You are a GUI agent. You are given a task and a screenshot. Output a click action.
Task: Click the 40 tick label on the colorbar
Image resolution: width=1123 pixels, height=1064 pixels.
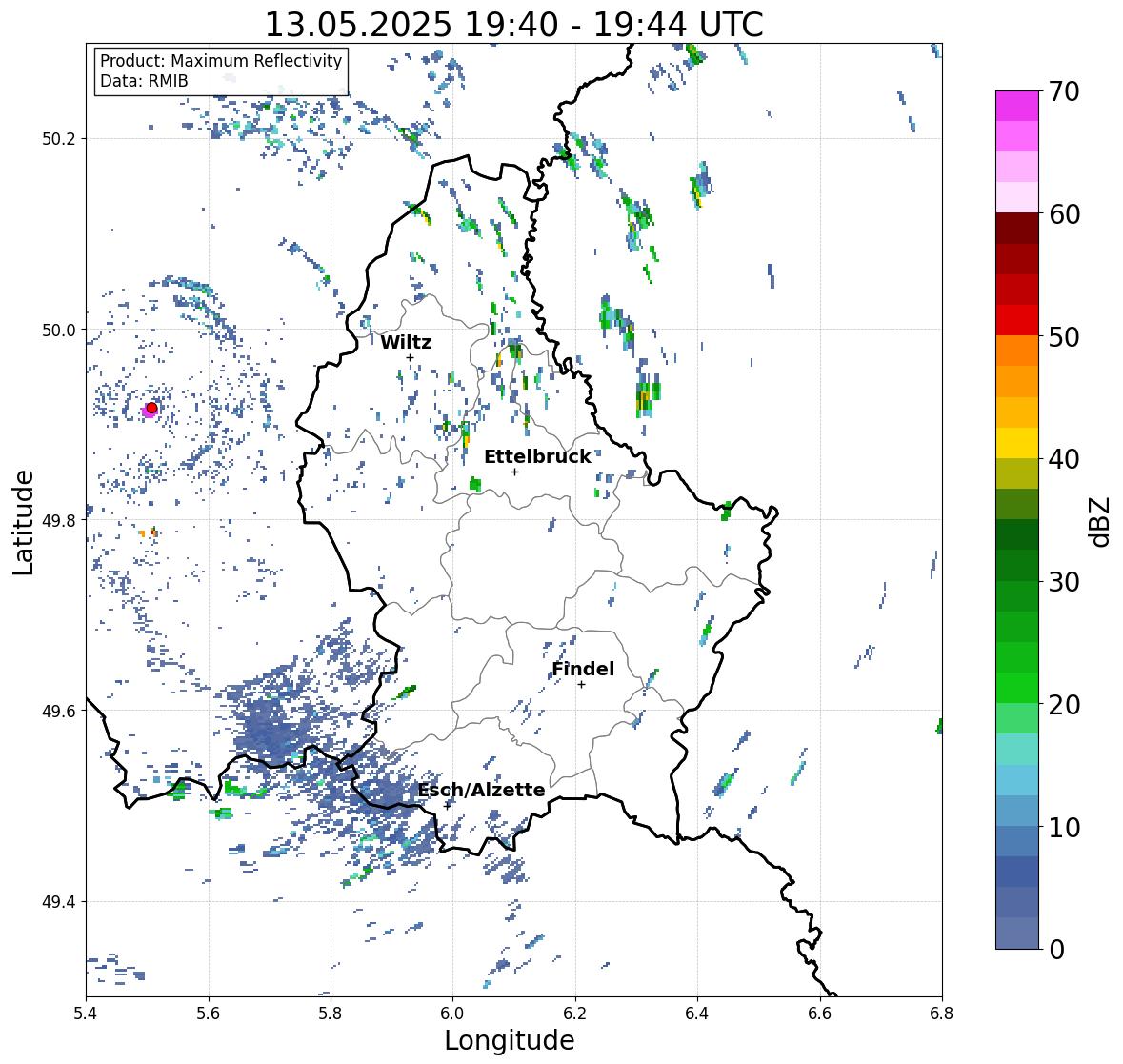point(1064,459)
